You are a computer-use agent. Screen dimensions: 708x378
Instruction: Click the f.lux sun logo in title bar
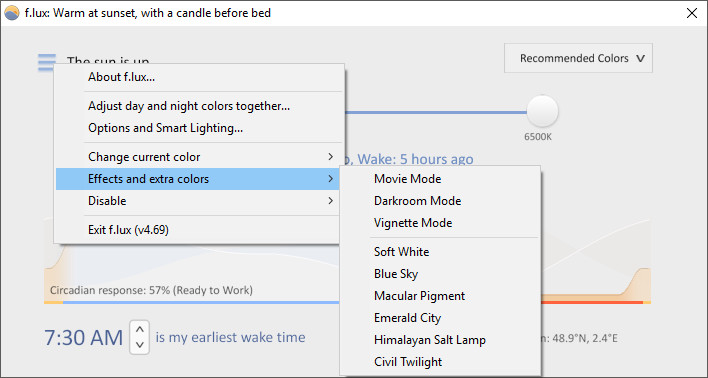point(12,13)
